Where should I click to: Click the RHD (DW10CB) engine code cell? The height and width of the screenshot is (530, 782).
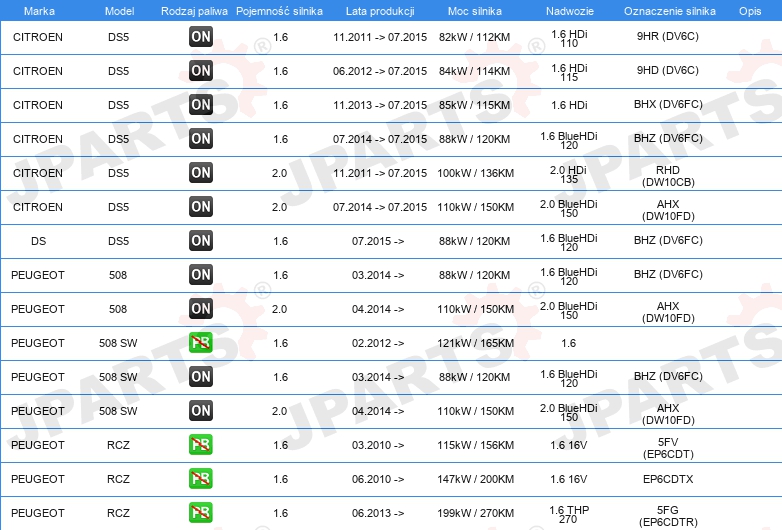tap(668, 176)
